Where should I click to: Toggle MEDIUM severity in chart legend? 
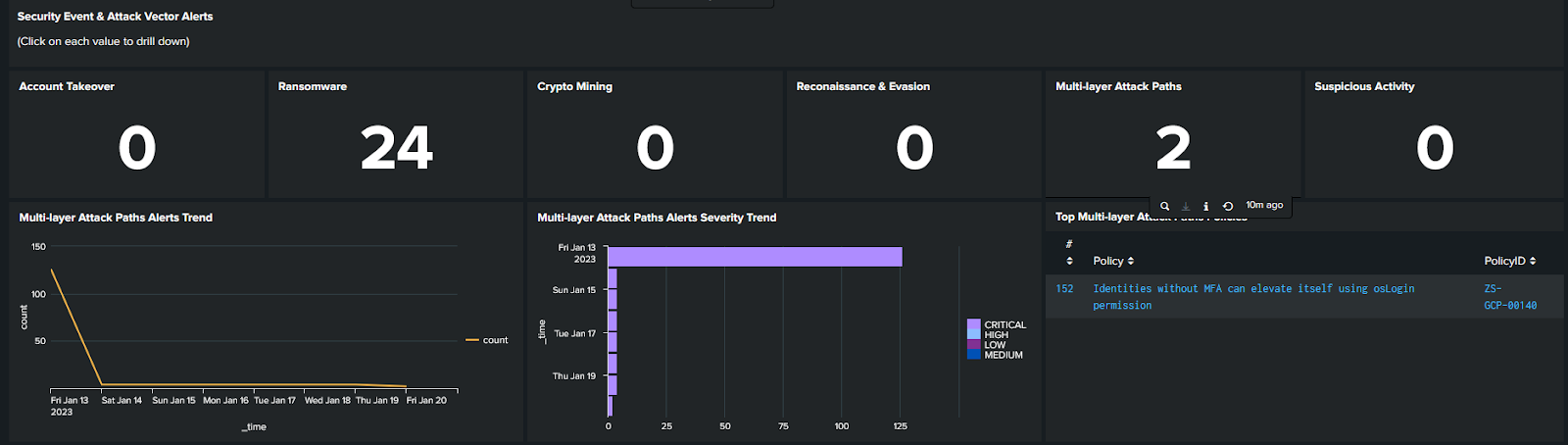tap(1004, 355)
